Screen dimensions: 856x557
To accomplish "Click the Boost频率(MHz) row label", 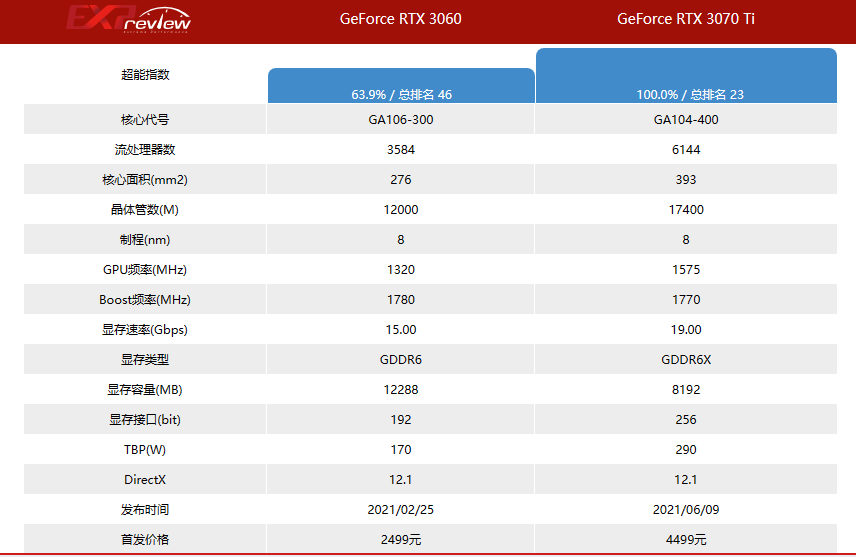I will click(145, 300).
